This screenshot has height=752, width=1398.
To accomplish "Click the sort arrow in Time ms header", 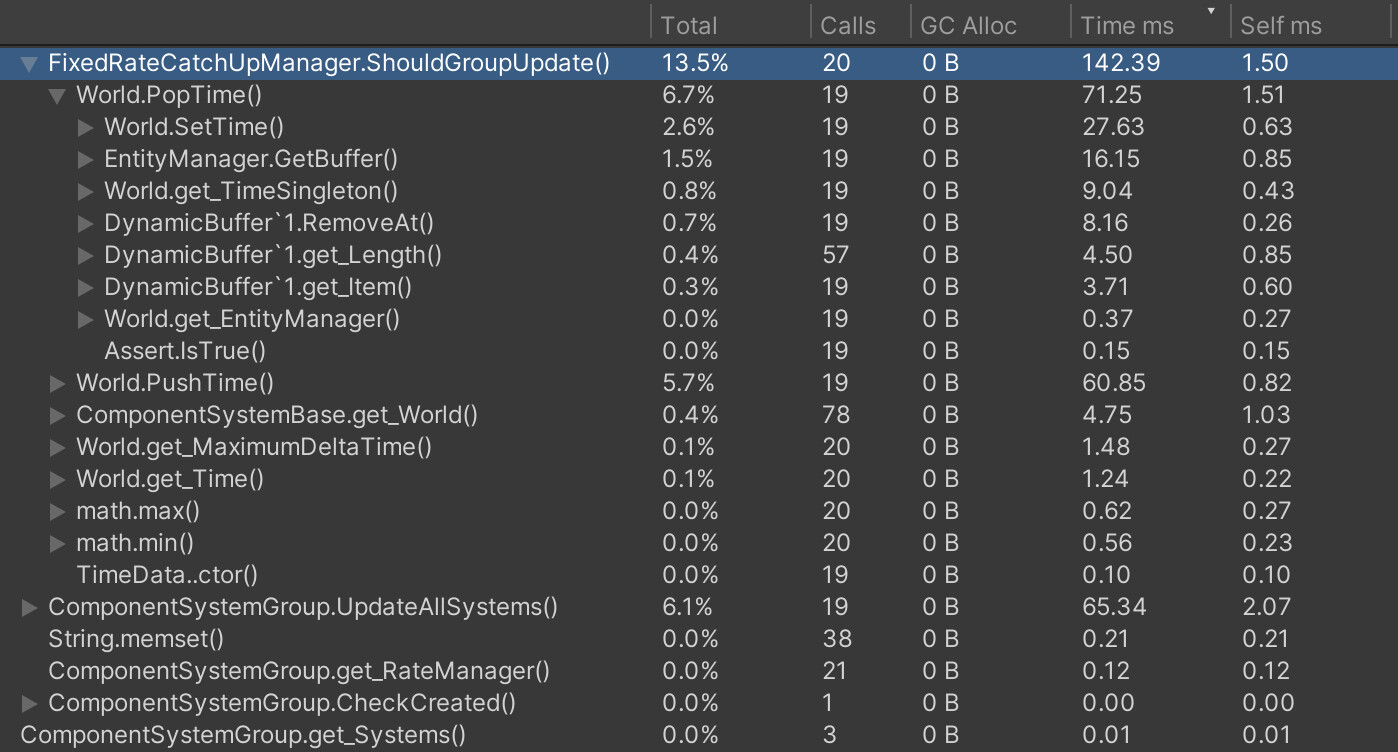I will coord(1213,12).
